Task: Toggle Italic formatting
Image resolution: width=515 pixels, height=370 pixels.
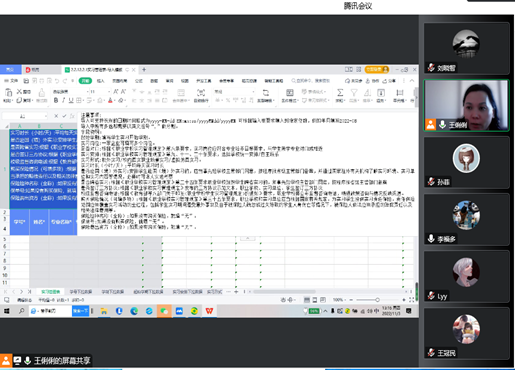Action: coord(63,100)
